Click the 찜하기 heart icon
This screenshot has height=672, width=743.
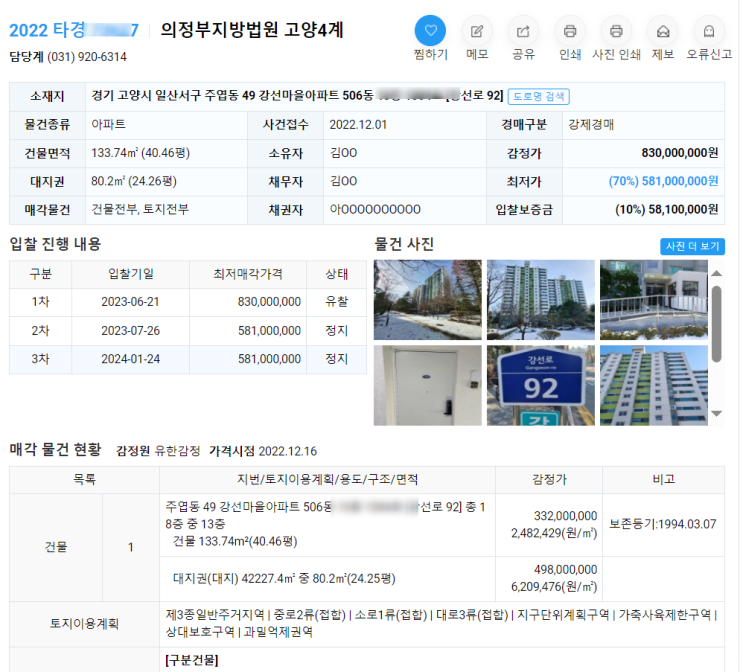(430, 31)
